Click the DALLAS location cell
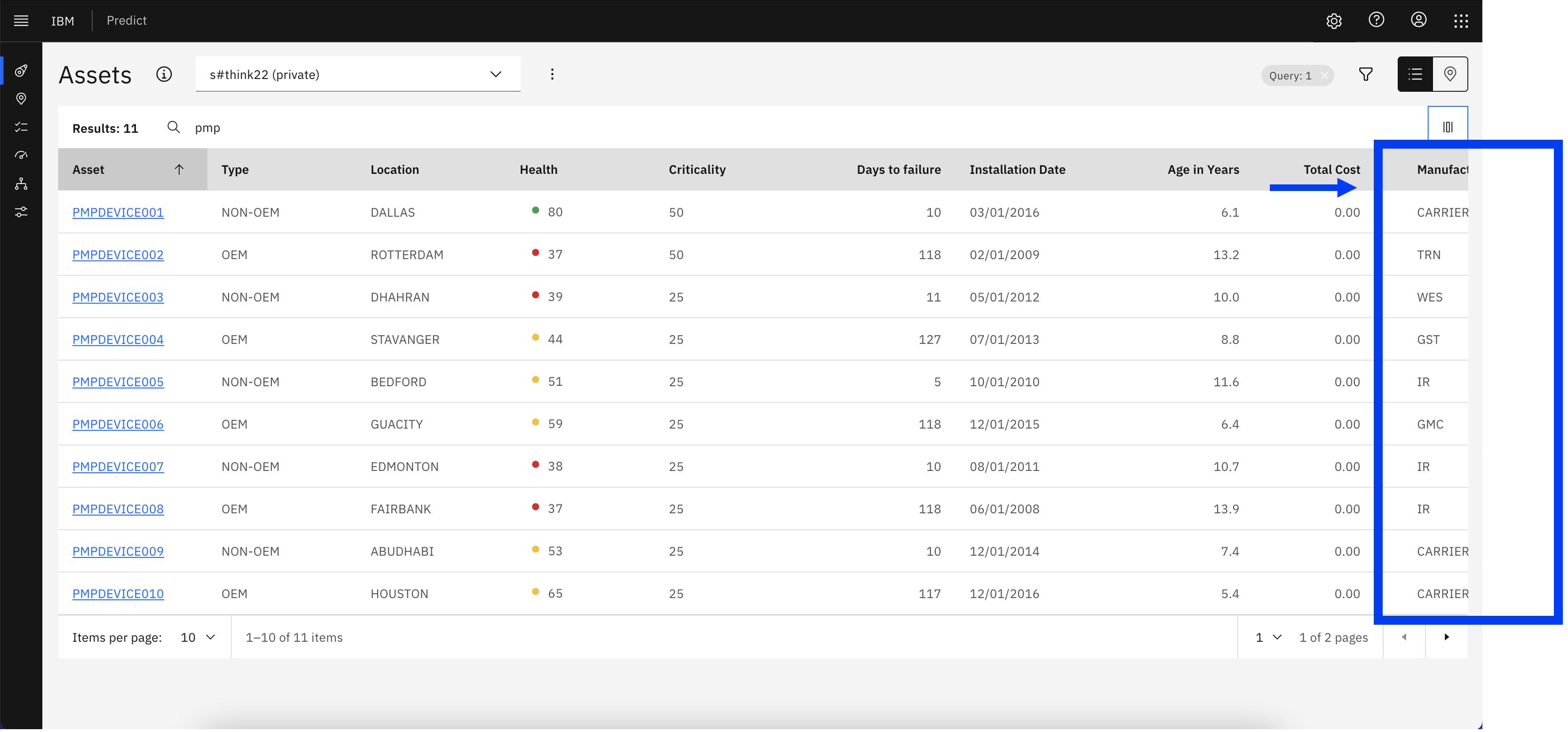Viewport: 1568px width, 732px height. 393,213
